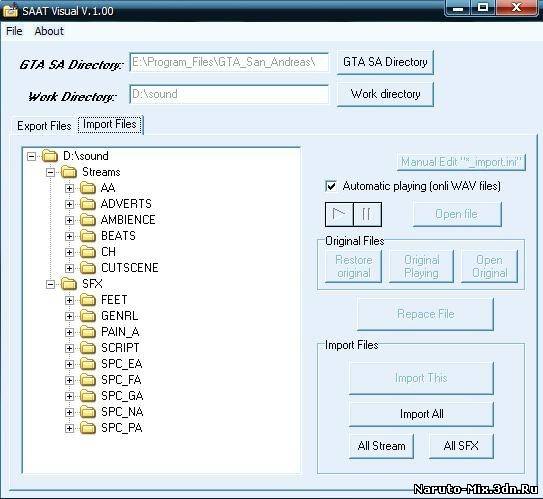Click the play button icon

click(339, 214)
